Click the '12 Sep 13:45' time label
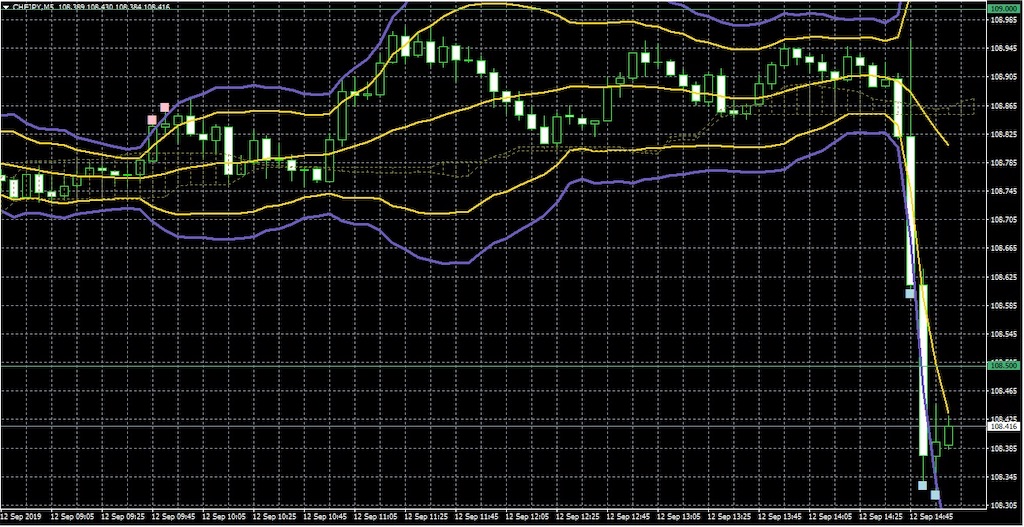This screenshot has width=1024, height=527. pyautogui.click(x=779, y=516)
